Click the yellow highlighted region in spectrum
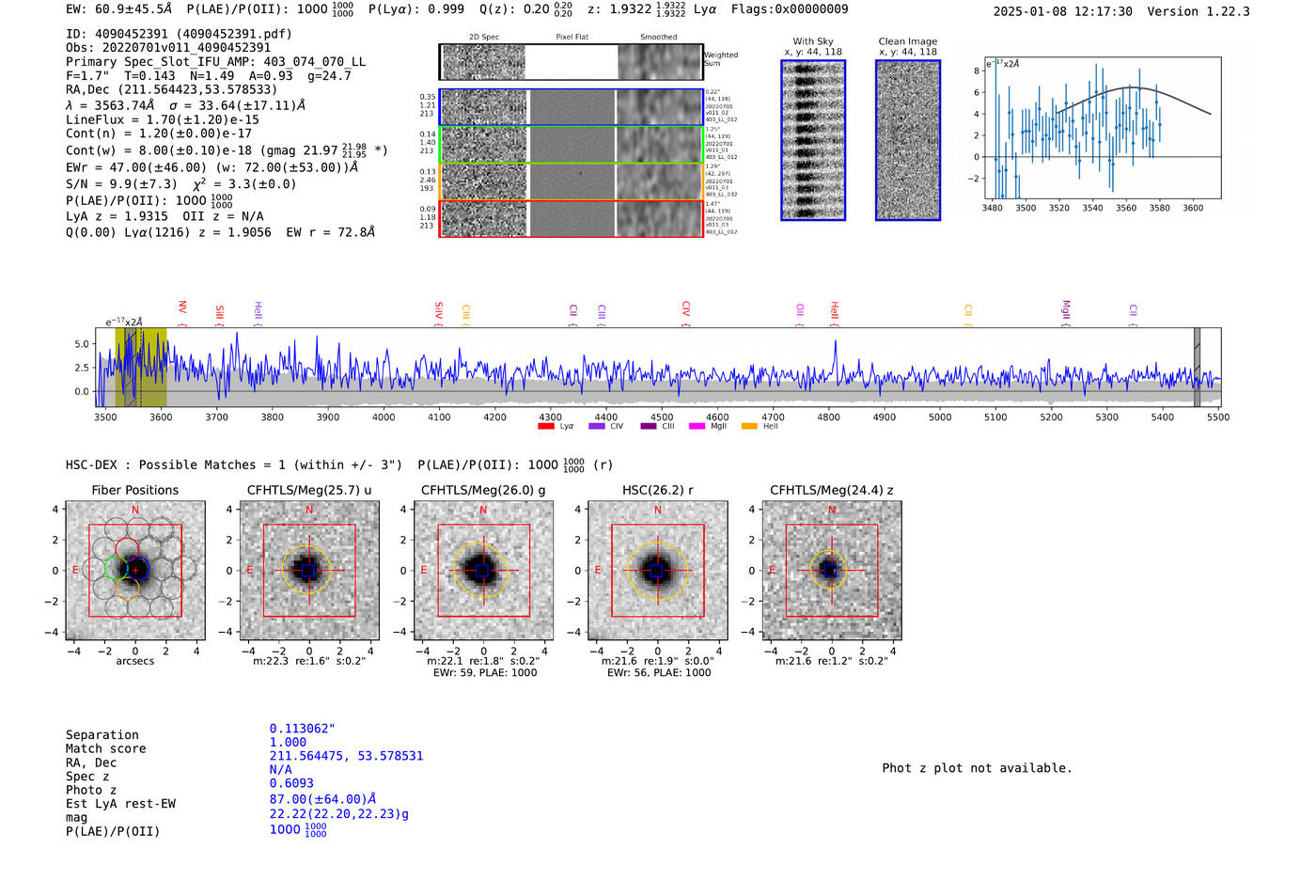The height and width of the screenshot is (896, 1316). (141, 368)
